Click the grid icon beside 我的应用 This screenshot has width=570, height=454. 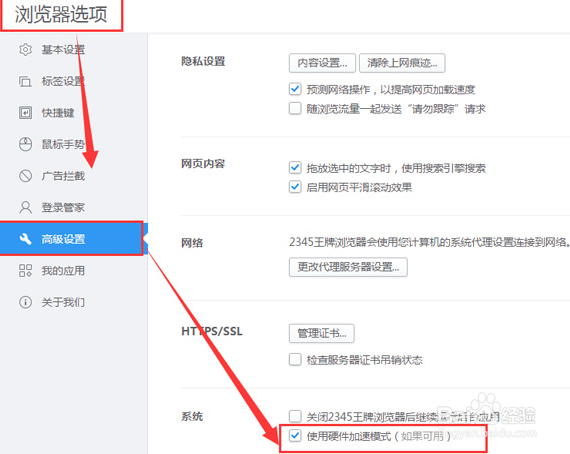25,270
